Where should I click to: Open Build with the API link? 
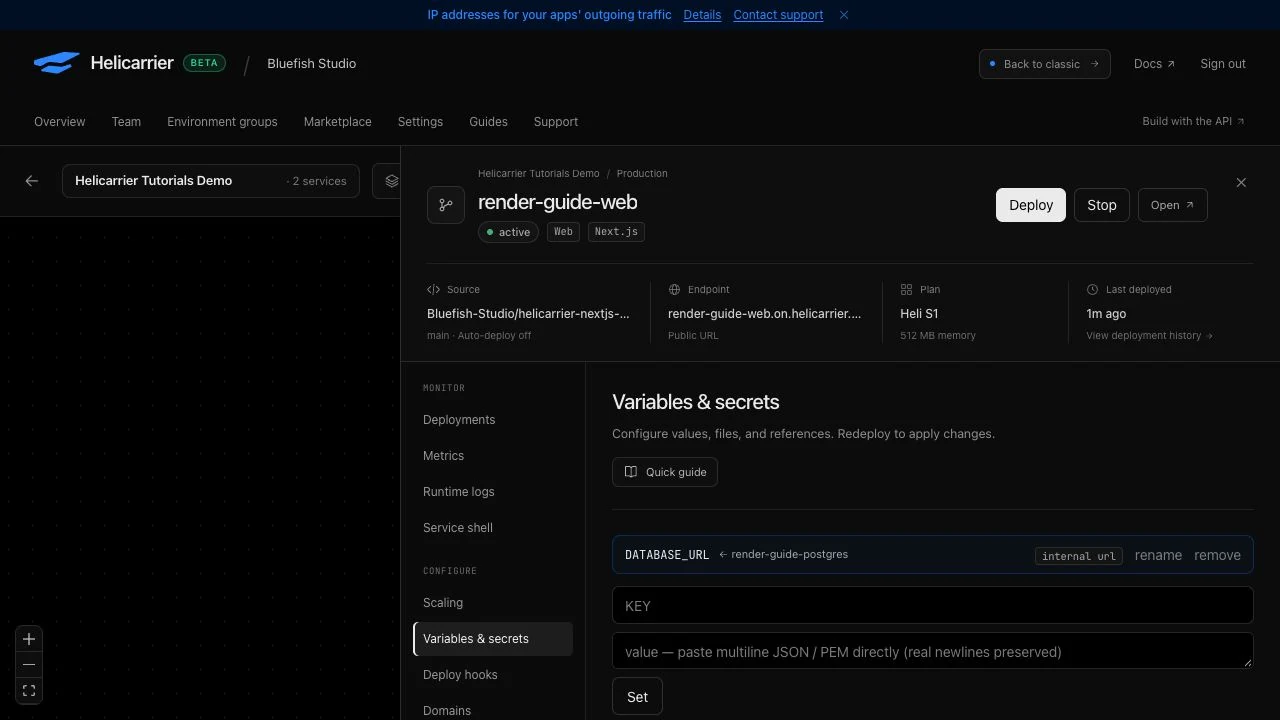(x=1193, y=122)
